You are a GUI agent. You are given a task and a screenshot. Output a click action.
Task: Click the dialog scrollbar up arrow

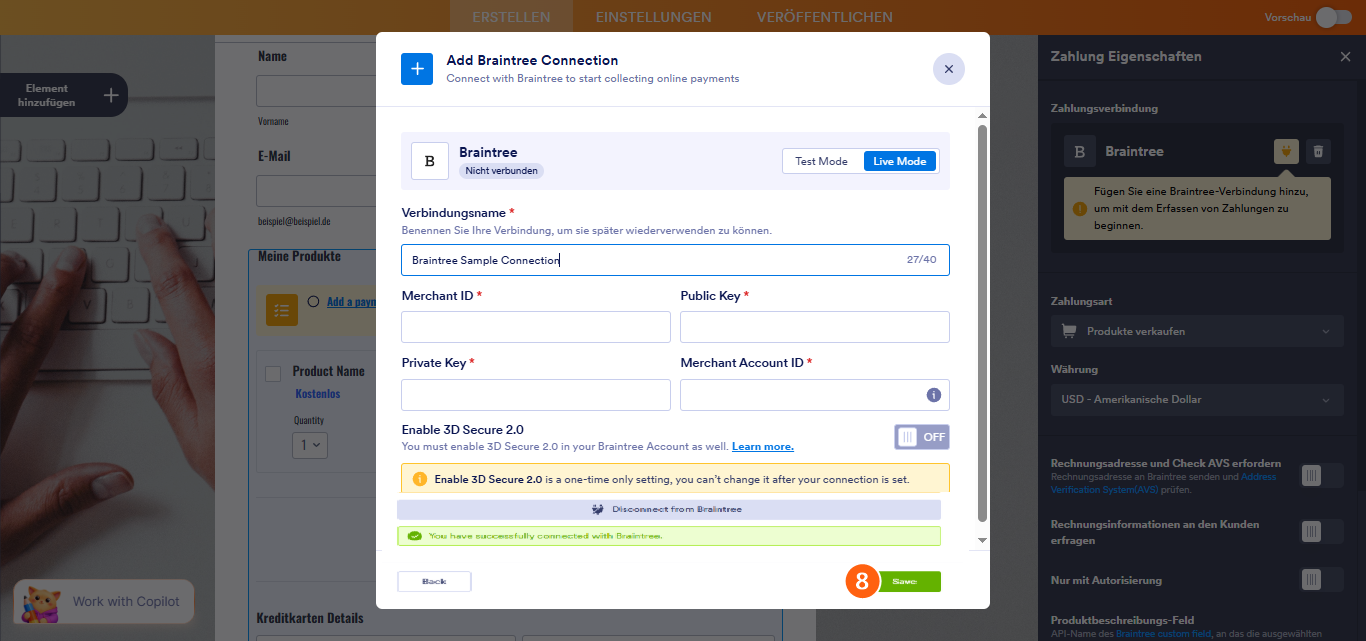[982, 117]
